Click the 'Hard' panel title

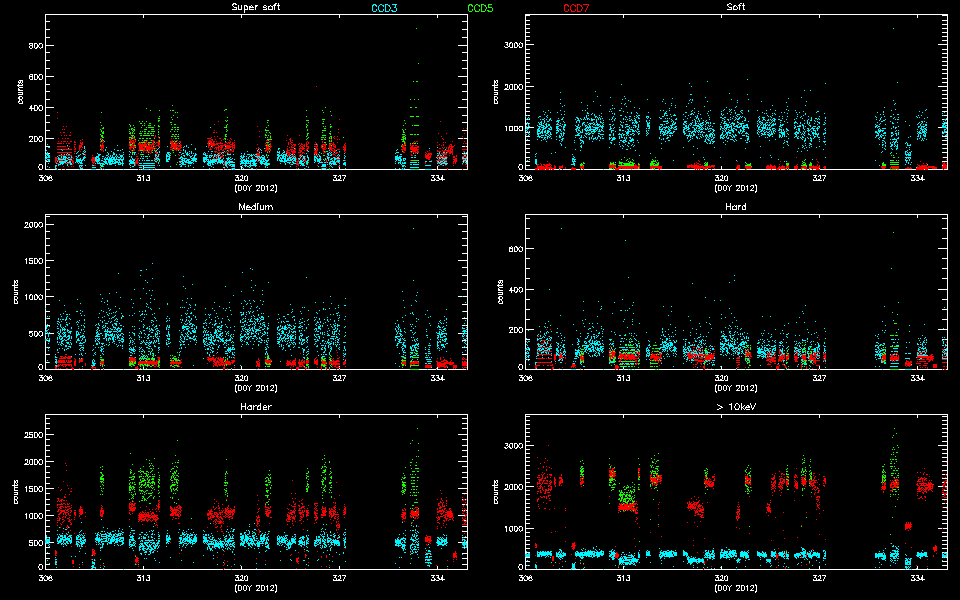(735, 207)
